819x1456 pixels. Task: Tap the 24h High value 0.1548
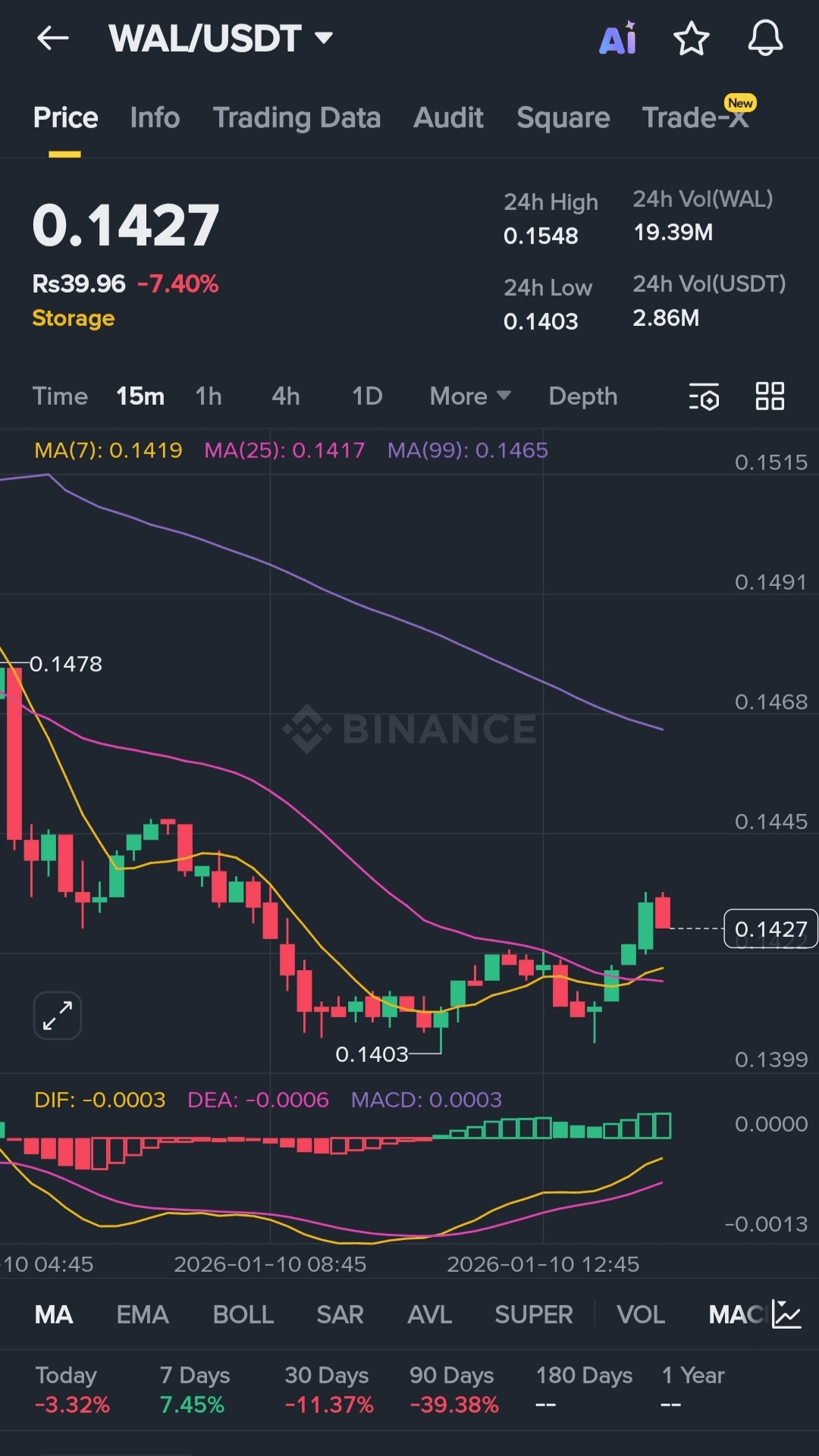[541, 236]
